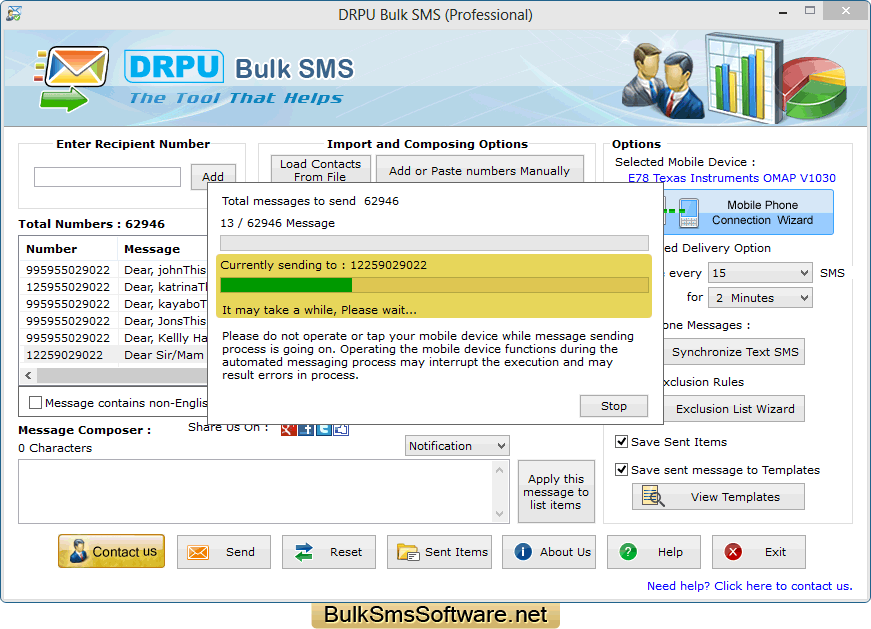Open the E78 Texas Instruments OMAP V1030 link
Screen dimensions: 871x629
[732, 178]
